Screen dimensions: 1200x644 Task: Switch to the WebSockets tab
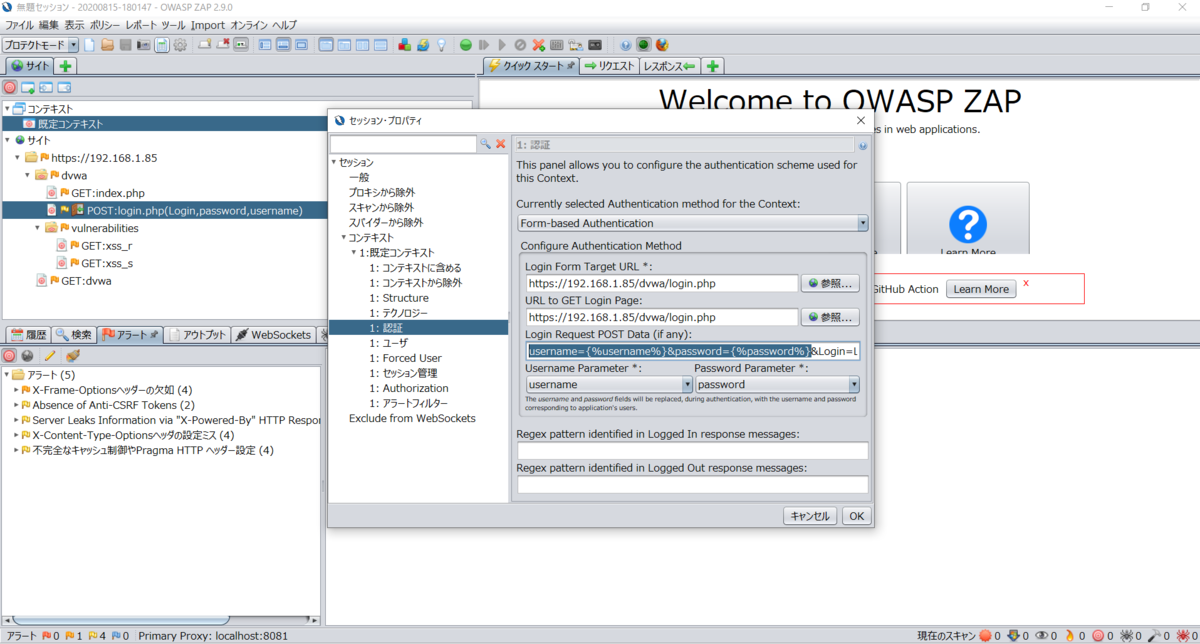(272, 334)
